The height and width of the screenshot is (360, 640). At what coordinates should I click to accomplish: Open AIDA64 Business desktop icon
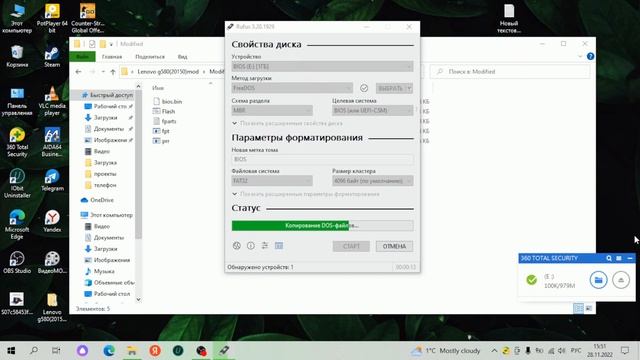52,142
